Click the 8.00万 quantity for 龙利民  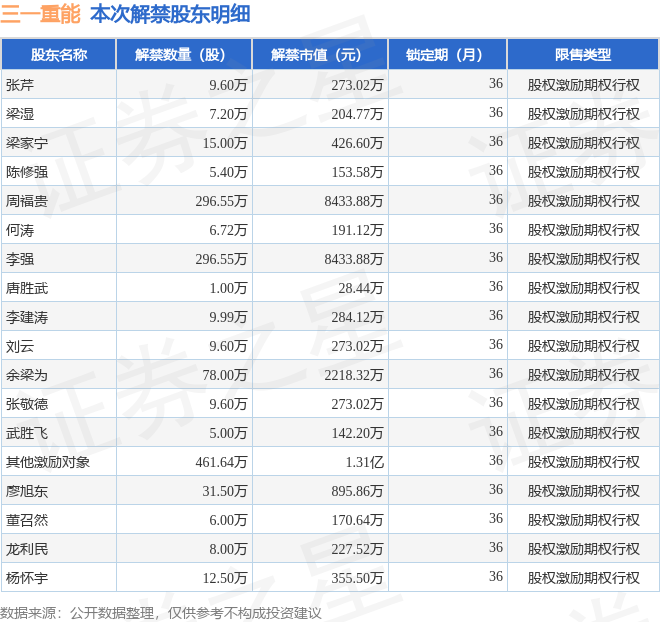pyautogui.click(x=228, y=549)
